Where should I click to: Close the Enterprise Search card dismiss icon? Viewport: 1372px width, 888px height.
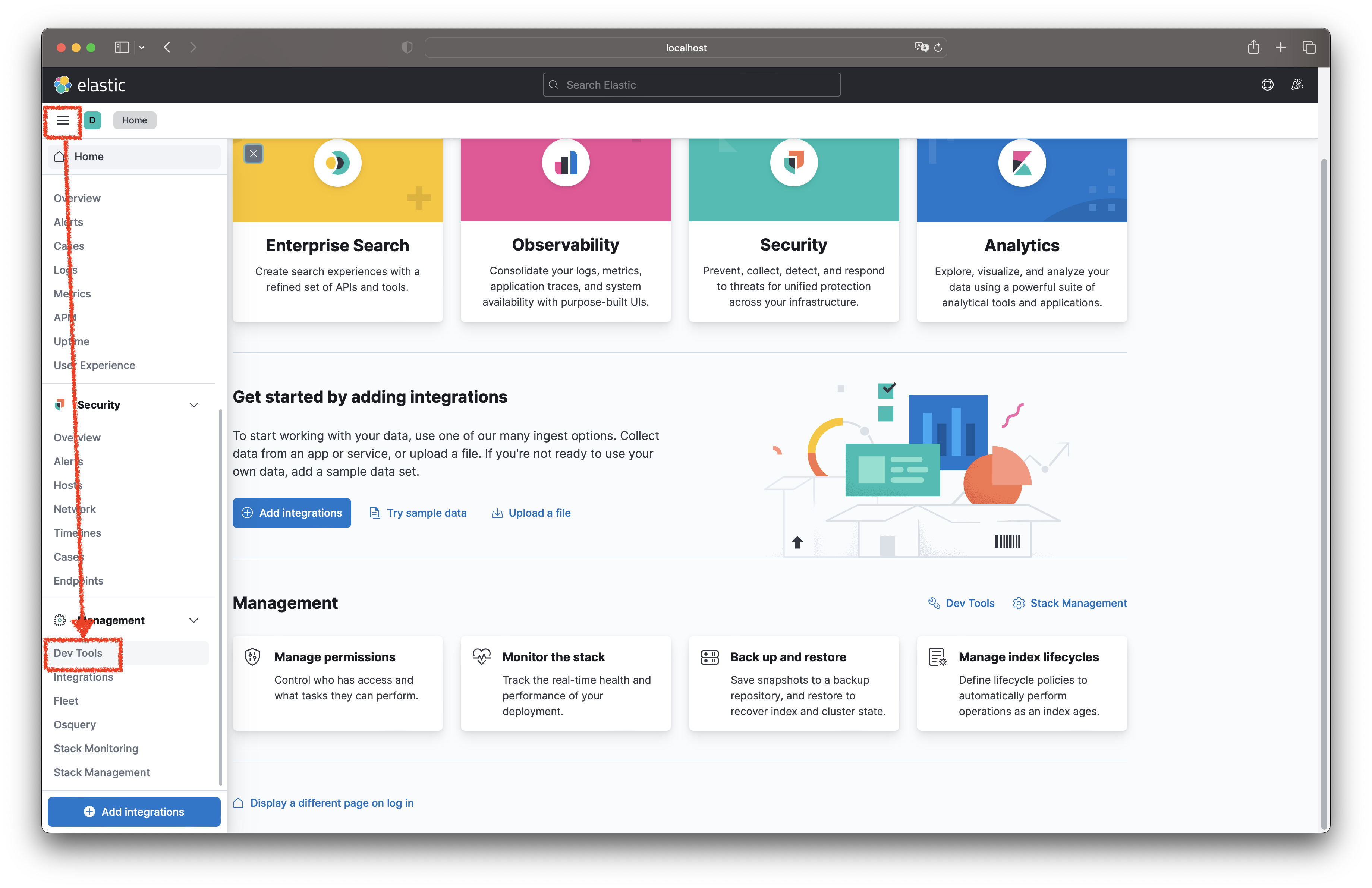[253, 154]
